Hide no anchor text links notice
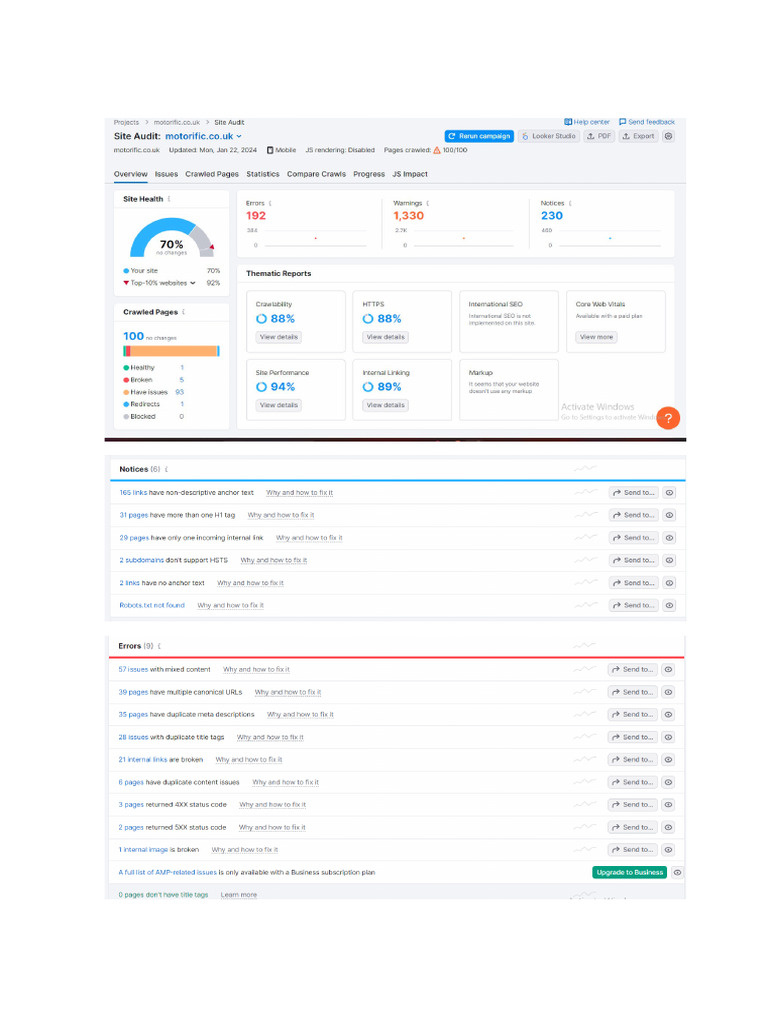768x1024 pixels. click(x=669, y=583)
